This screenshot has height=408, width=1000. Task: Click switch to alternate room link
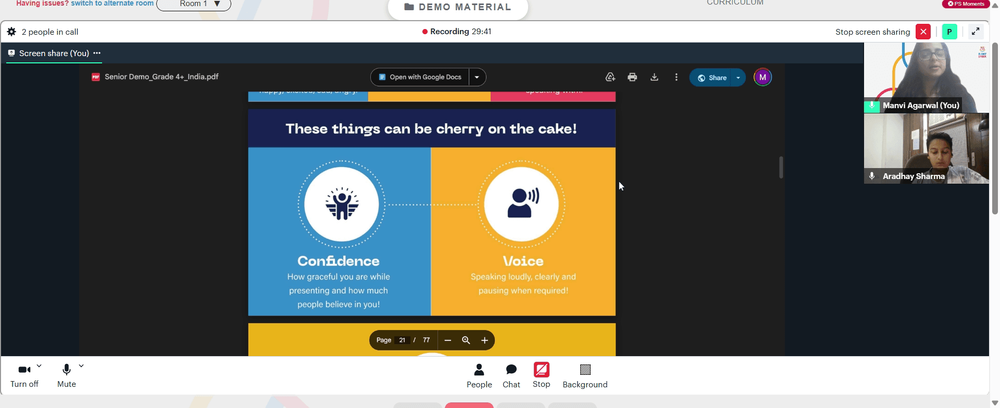112,3
